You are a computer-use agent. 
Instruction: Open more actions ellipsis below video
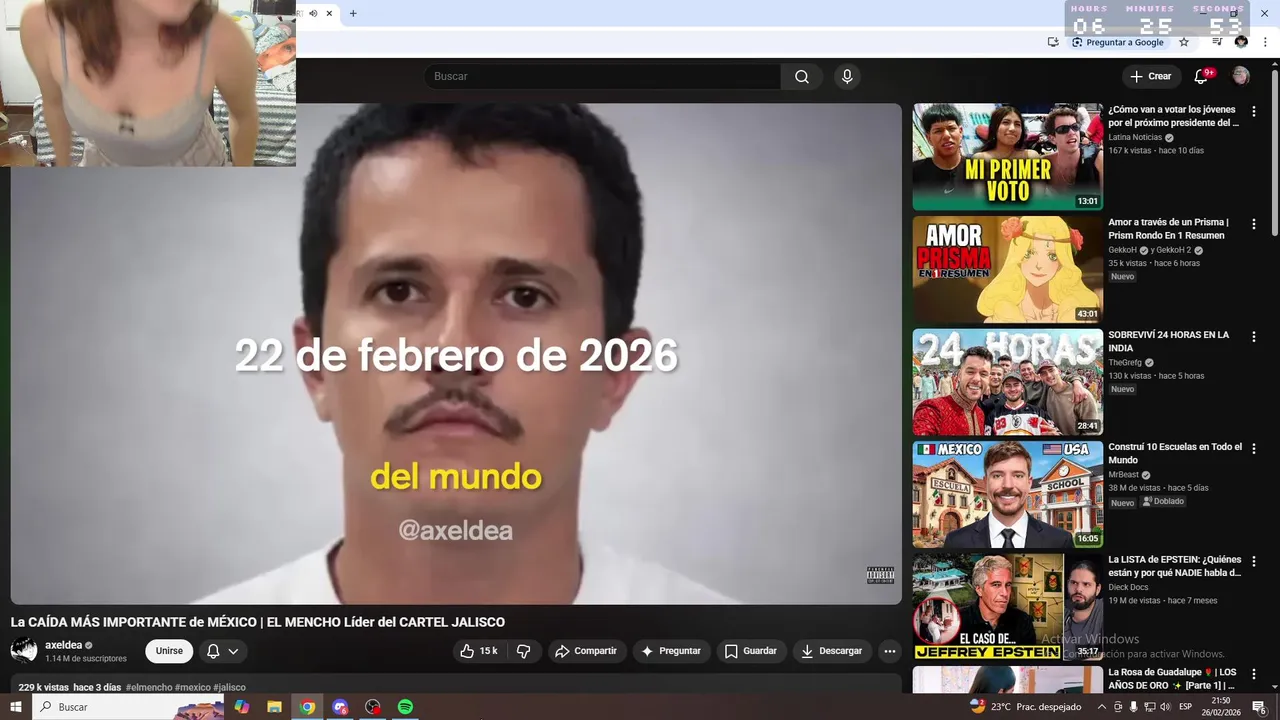pos(889,651)
